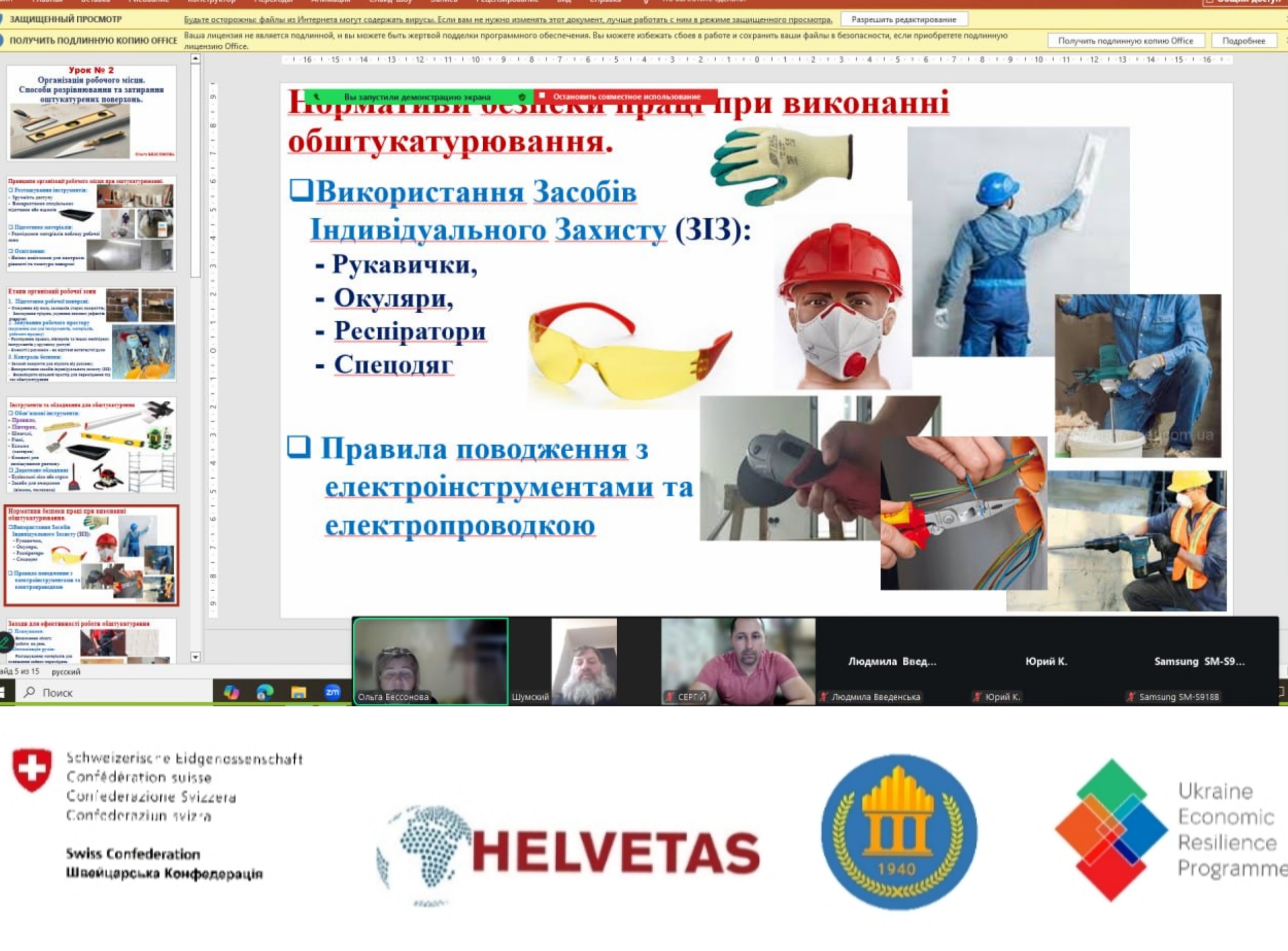The width and height of the screenshot is (1288, 951).
Task: Click muted mic icon for Людмила Введенська
Action: (x=823, y=697)
